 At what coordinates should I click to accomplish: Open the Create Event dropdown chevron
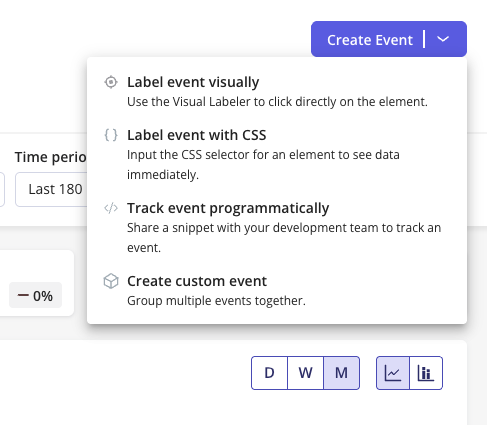443,39
